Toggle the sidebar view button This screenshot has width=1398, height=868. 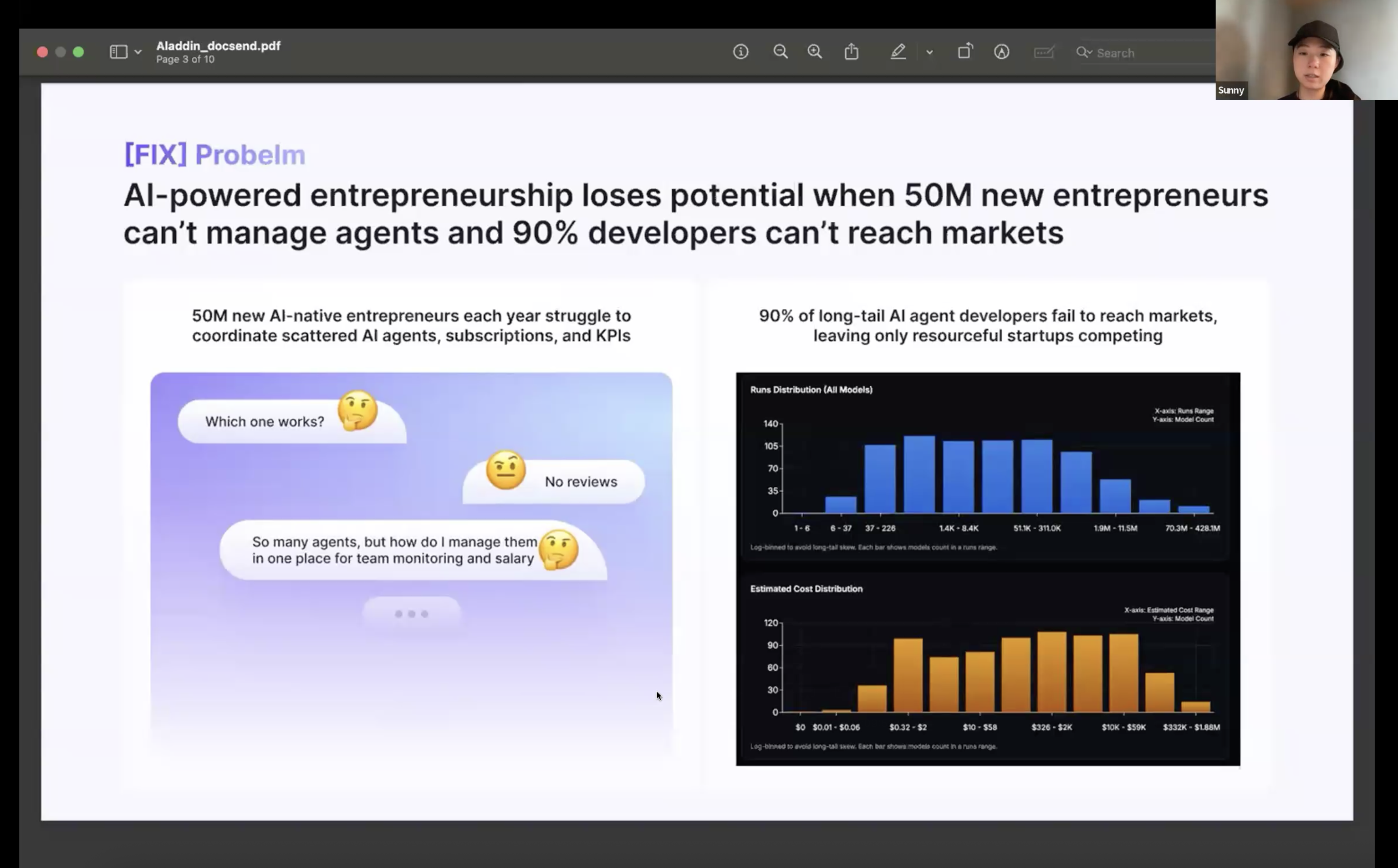[x=118, y=52]
